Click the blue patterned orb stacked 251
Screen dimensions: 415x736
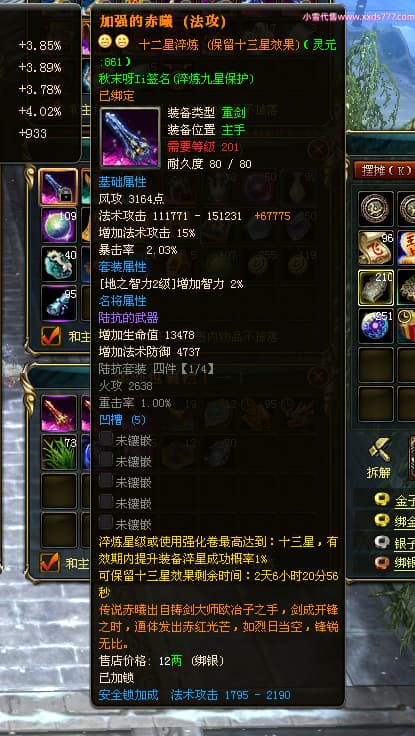pos(376,325)
